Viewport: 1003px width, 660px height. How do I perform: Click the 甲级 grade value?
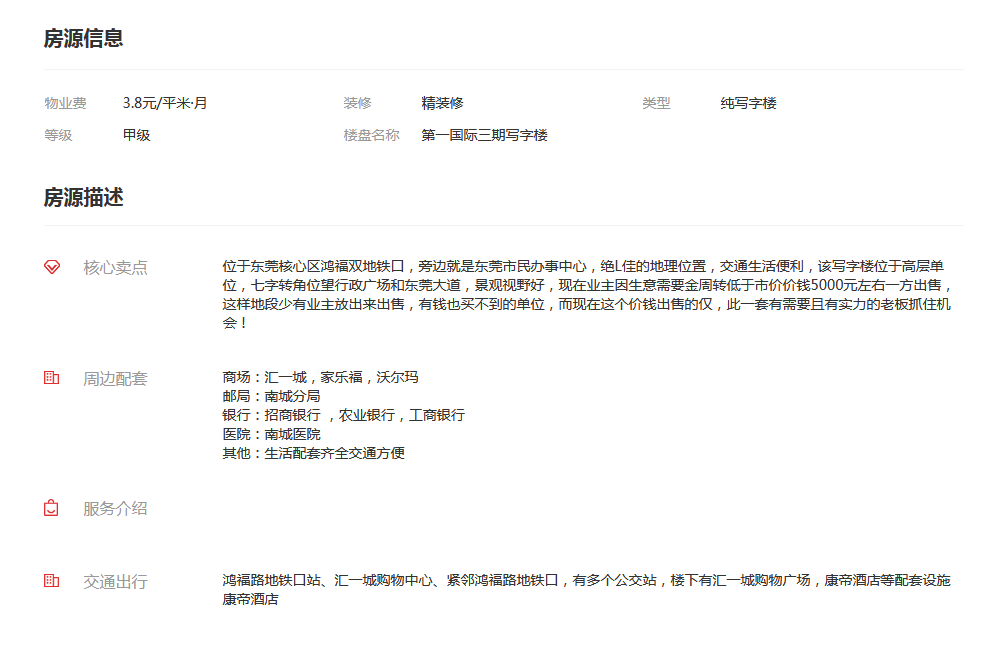click(136, 135)
